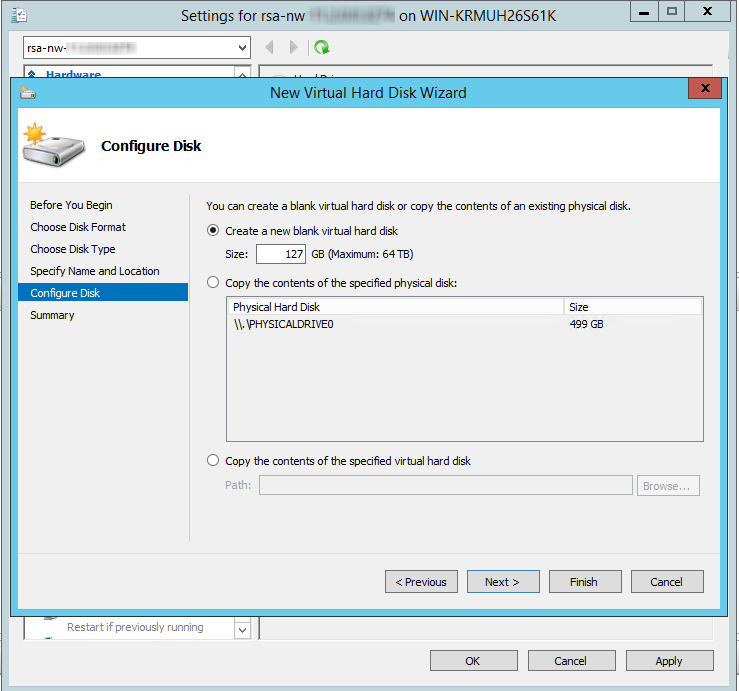Click the Next button
The height and width of the screenshot is (691, 739).
point(503,582)
